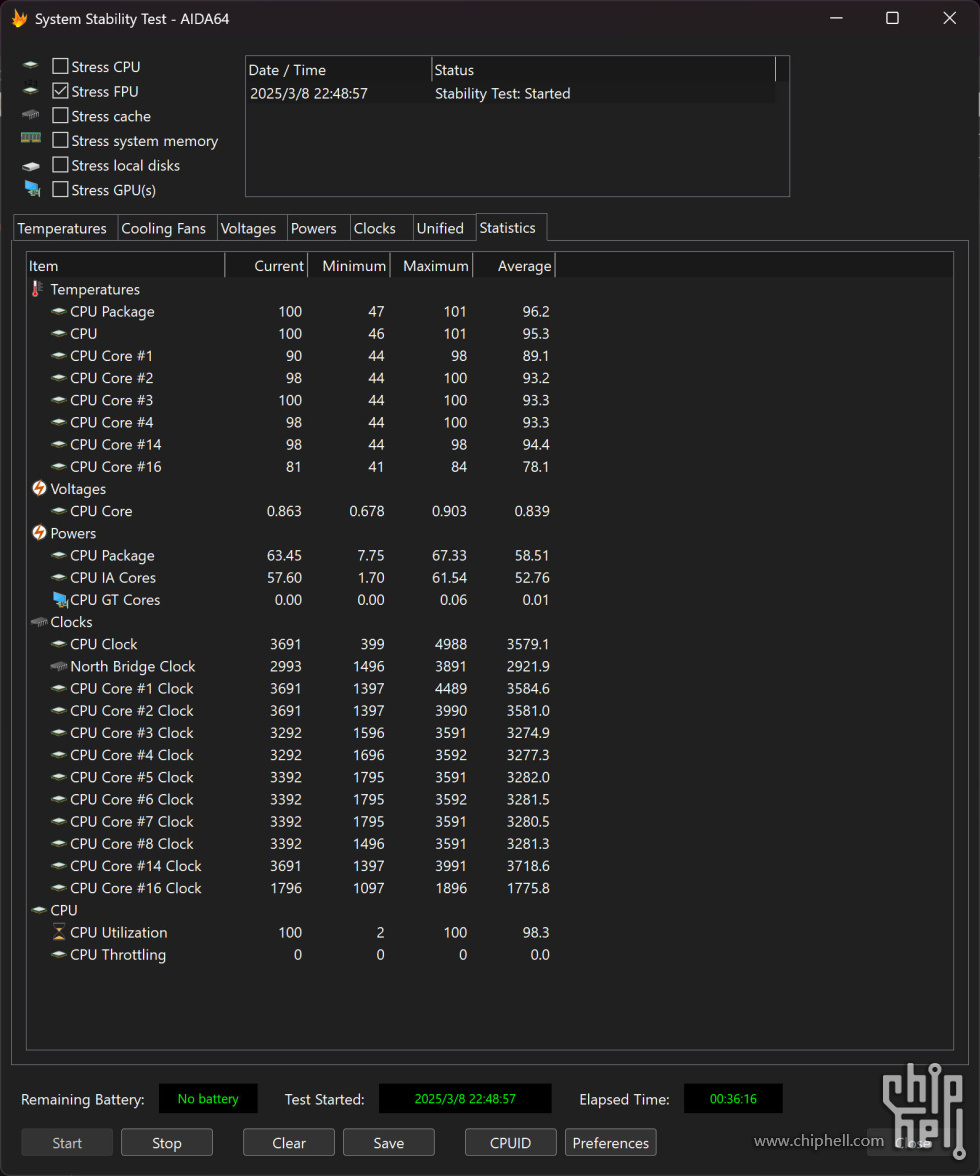Screen dimensions: 980x1176
Task: Stop the stability test with Stop button
Action: (166, 1143)
